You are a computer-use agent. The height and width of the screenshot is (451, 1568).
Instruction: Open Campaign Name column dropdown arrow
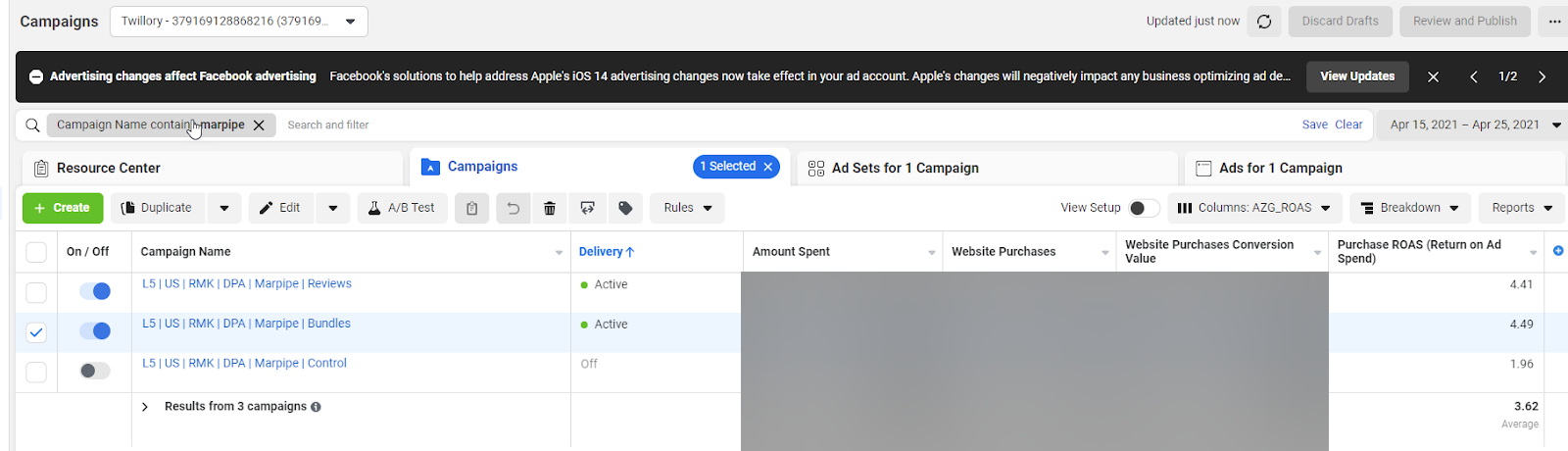[x=560, y=253]
